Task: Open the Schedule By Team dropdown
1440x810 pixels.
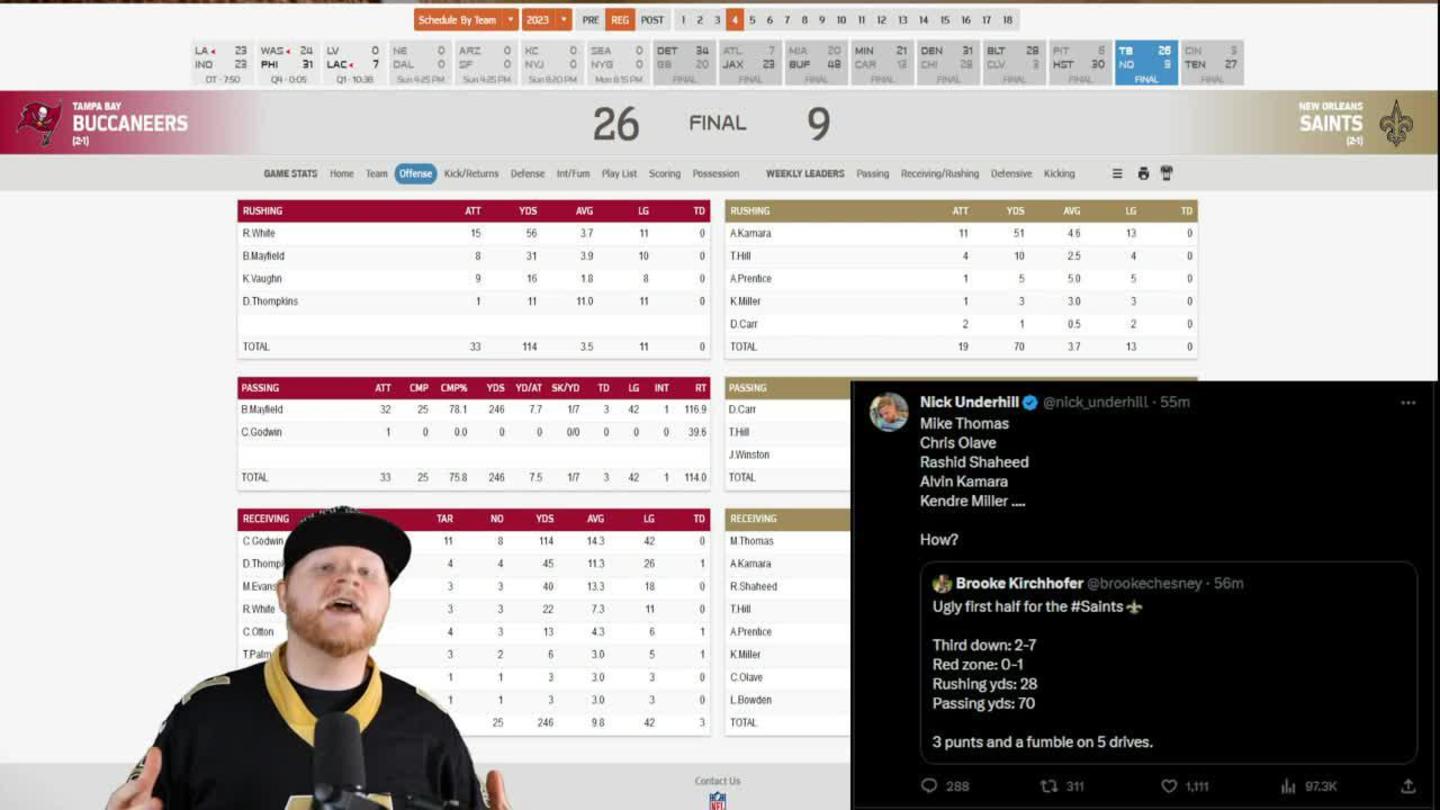Action: tap(466, 20)
